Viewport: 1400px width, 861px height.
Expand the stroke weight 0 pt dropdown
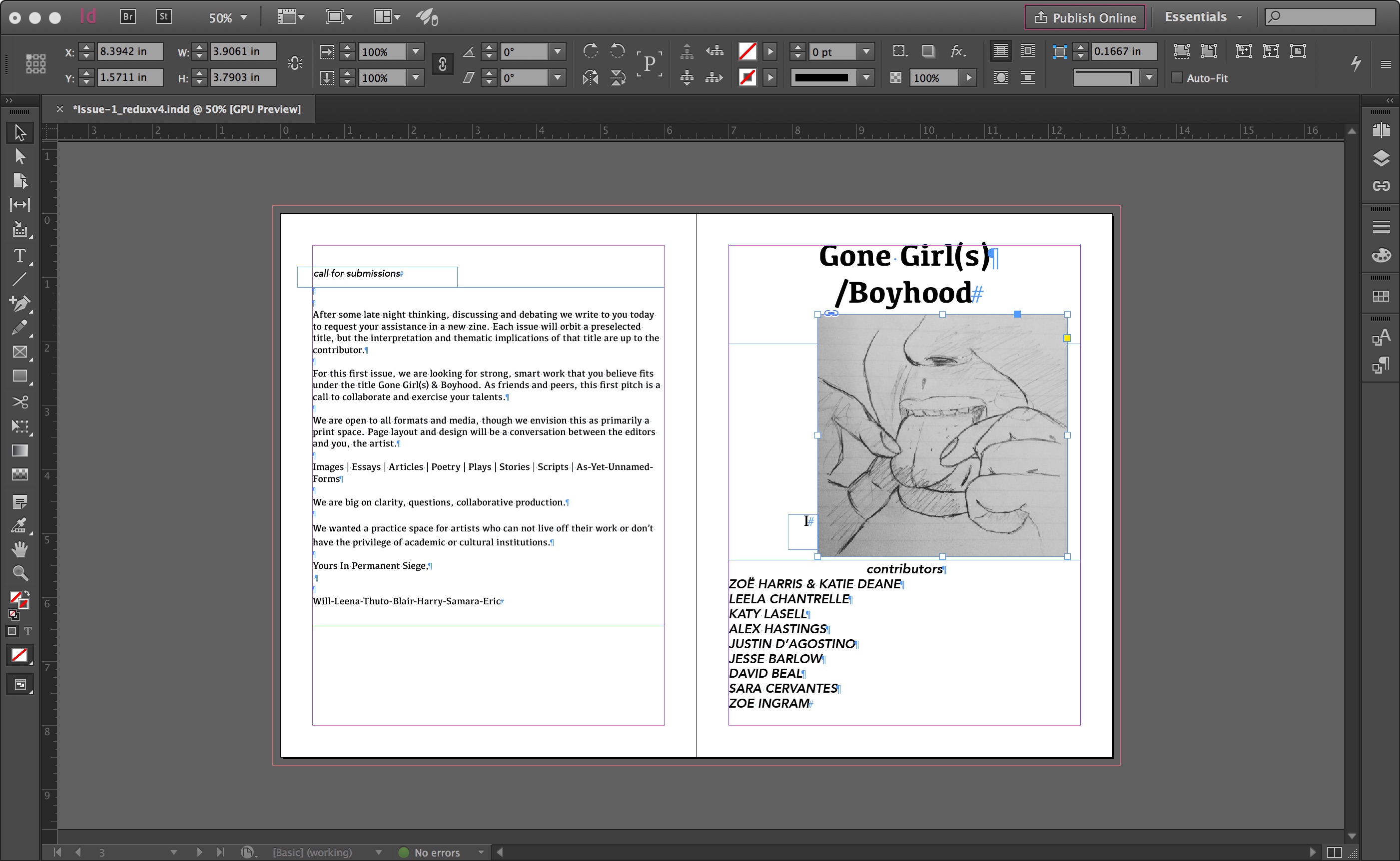click(x=866, y=52)
